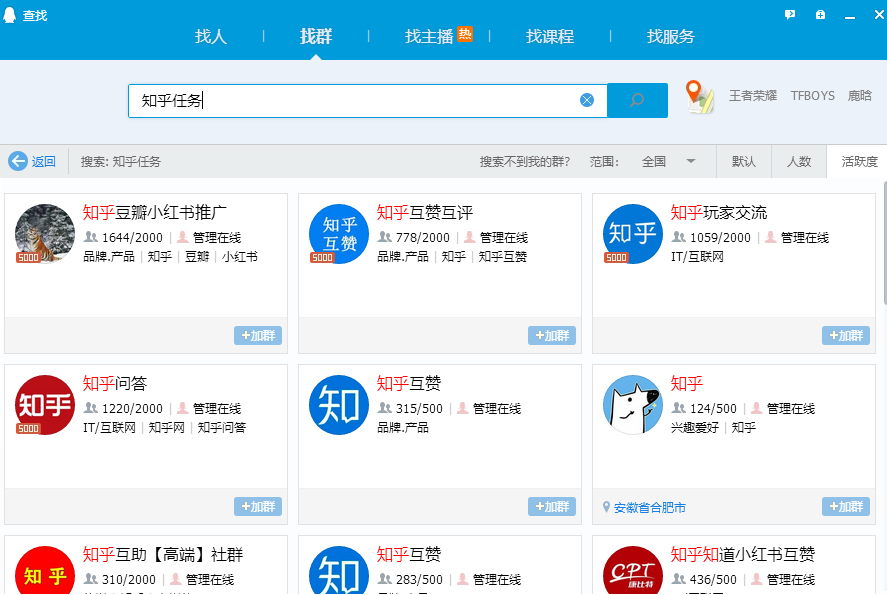887x595 pixels.
Task: Minimize the 查找 window
Action: pos(850,16)
